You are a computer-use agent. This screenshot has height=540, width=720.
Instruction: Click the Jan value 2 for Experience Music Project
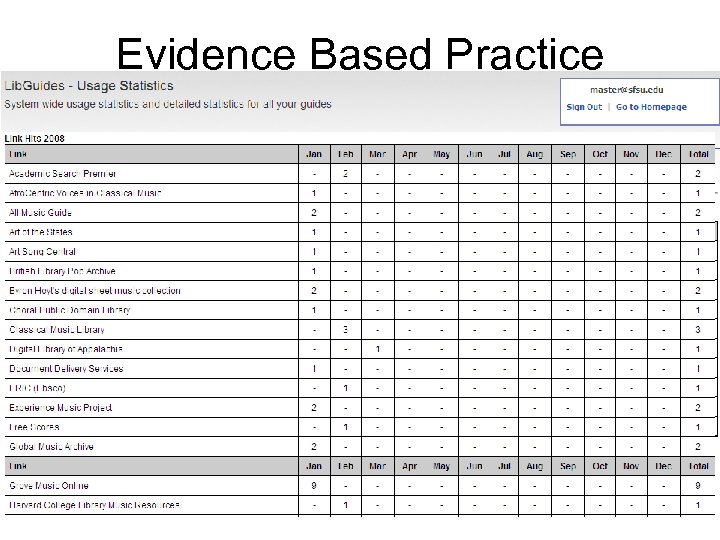coord(314,408)
